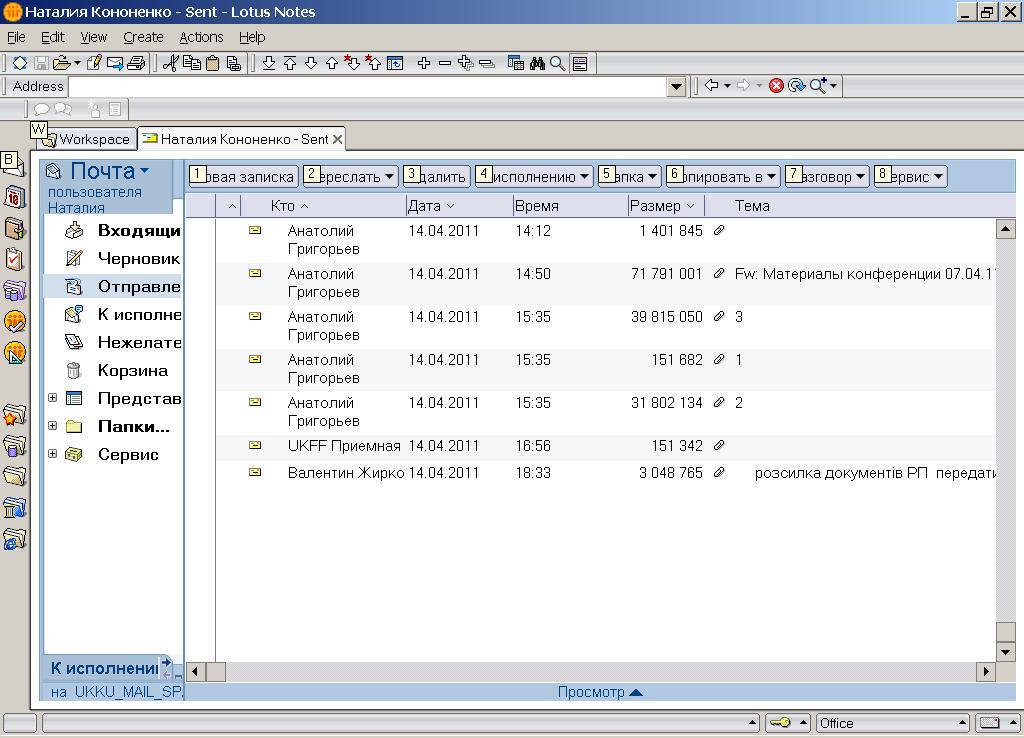Toggle the search bar icon in toolbar
Screen dimensions: 1024x738
point(579,63)
